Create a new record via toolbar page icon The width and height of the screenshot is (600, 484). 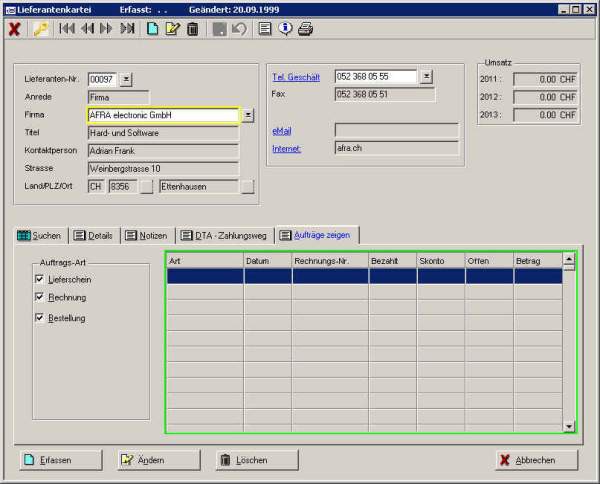point(153,29)
